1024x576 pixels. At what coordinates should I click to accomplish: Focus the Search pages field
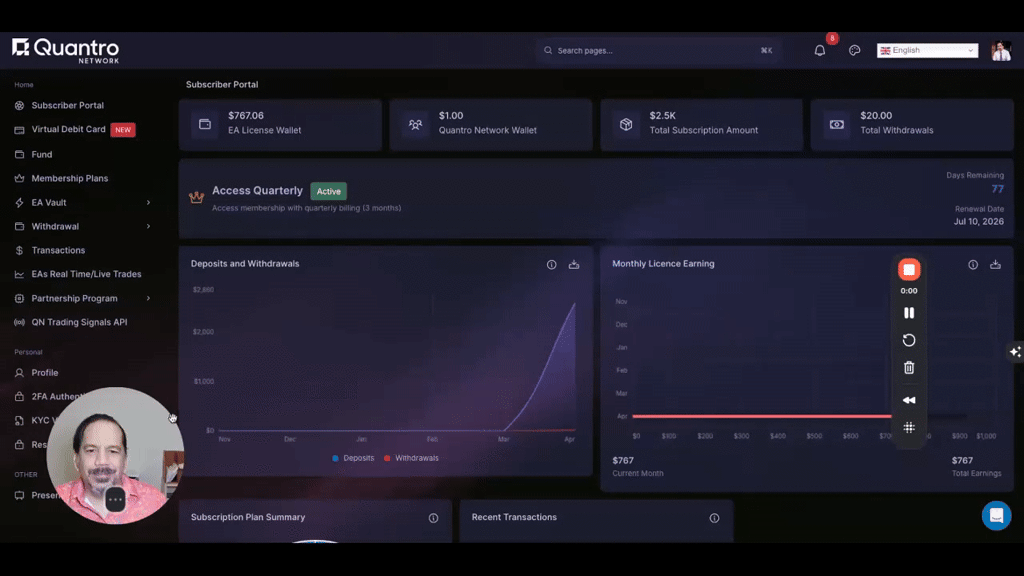coord(658,50)
